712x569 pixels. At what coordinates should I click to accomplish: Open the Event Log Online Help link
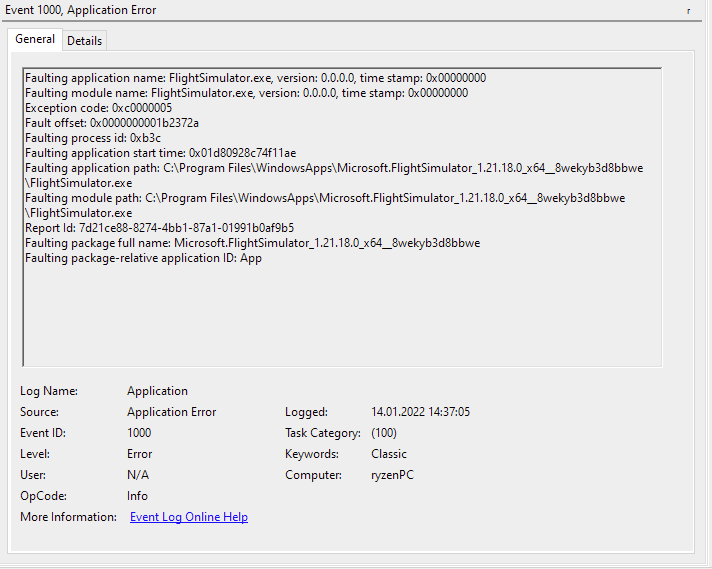pos(189,517)
